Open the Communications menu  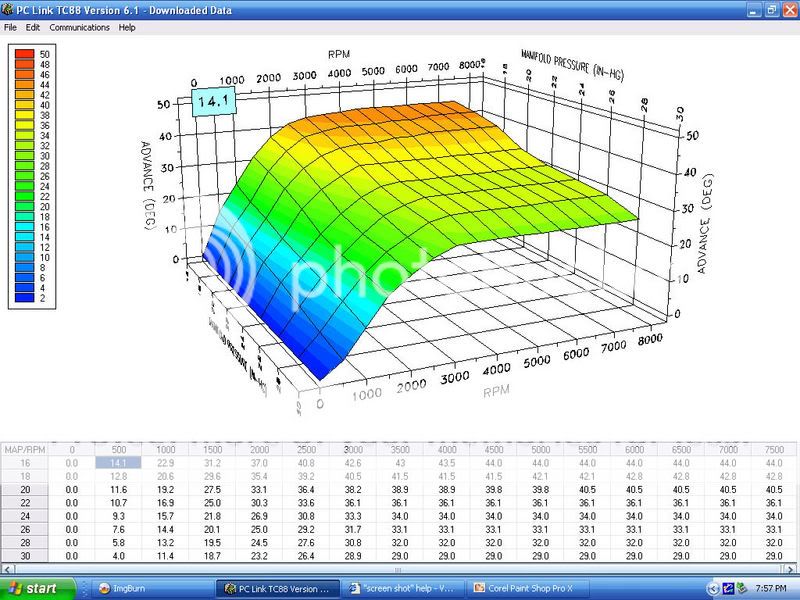click(79, 28)
